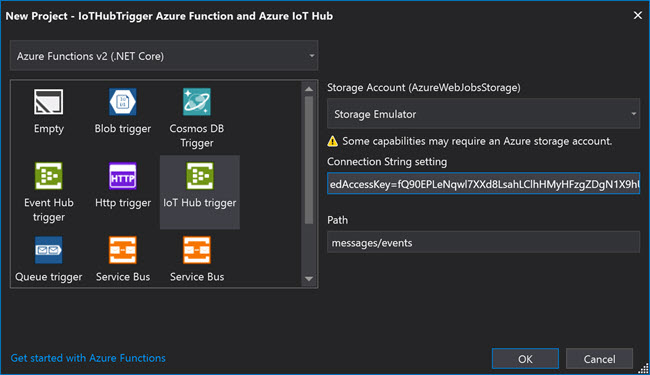Image resolution: width=650 pixels, height=375 pixels.
Task: Dismiss the dialog with Cancel
Action: (x=599, y=359)
